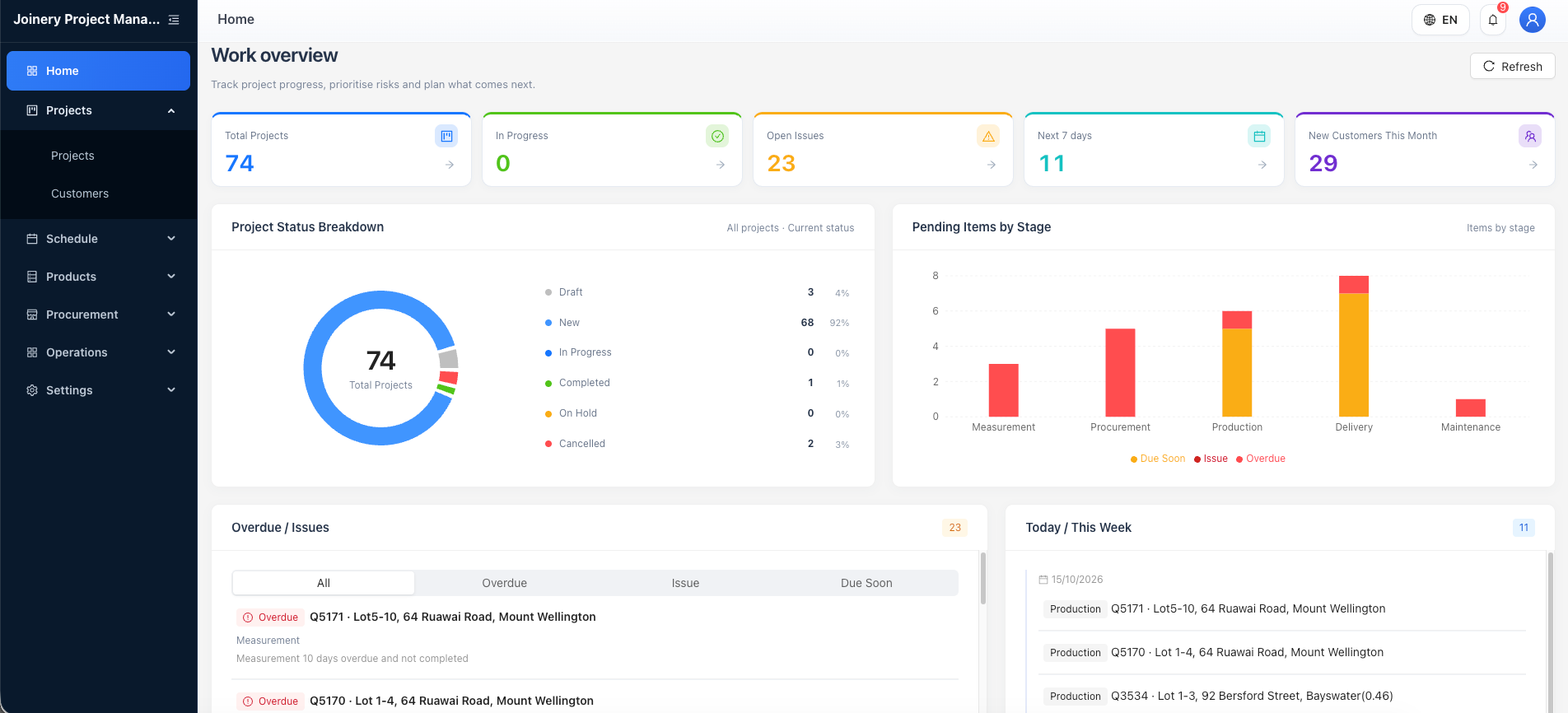Go to Home in the sidebar

click(x=98, y=71)
